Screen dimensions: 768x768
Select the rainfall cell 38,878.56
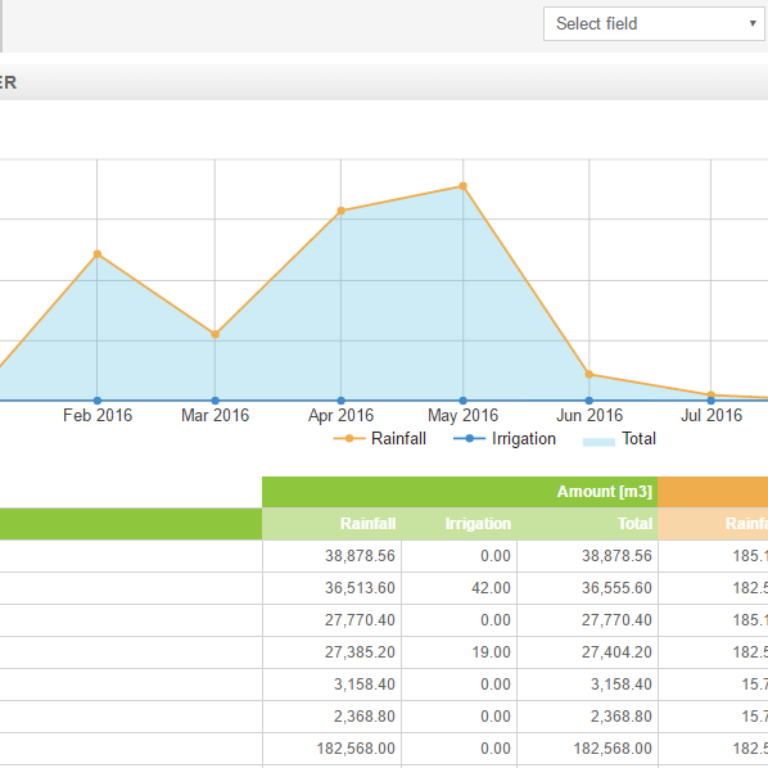tap(332, 556)
